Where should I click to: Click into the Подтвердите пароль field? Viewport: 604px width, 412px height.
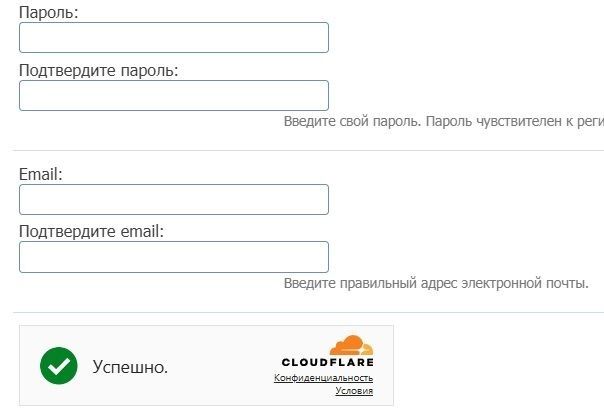[174, 95]
